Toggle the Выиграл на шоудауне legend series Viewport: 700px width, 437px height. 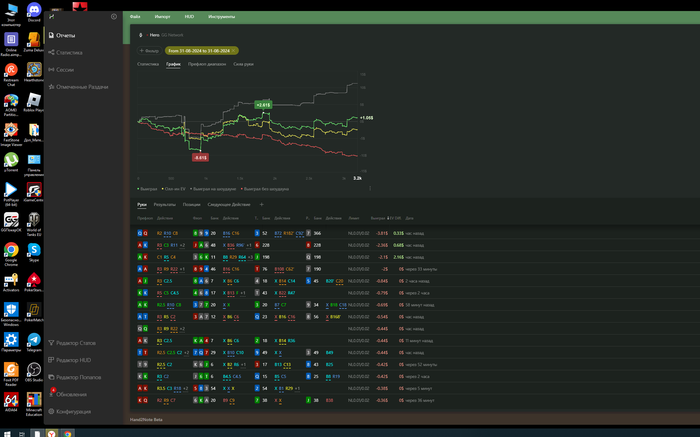click(x=215, y=187)
